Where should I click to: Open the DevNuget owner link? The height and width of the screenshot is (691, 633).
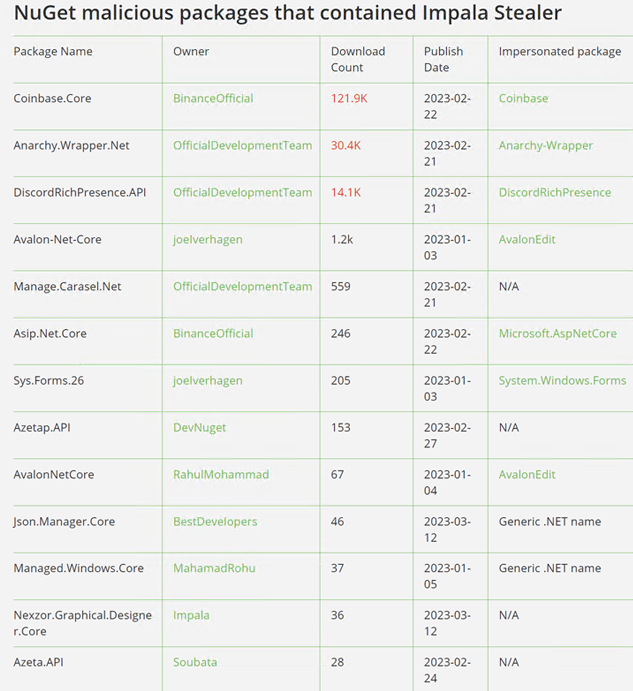tap(199, 428)
